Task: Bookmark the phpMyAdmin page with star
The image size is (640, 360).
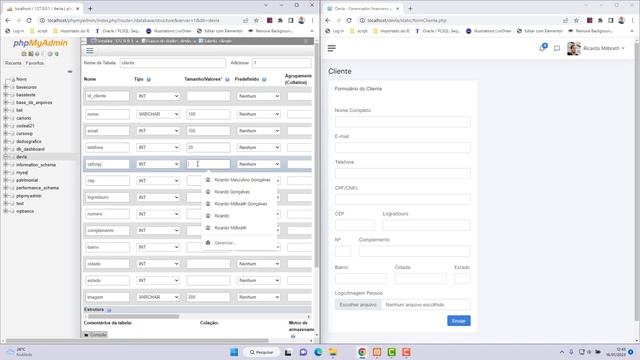Action: (256, 20)
